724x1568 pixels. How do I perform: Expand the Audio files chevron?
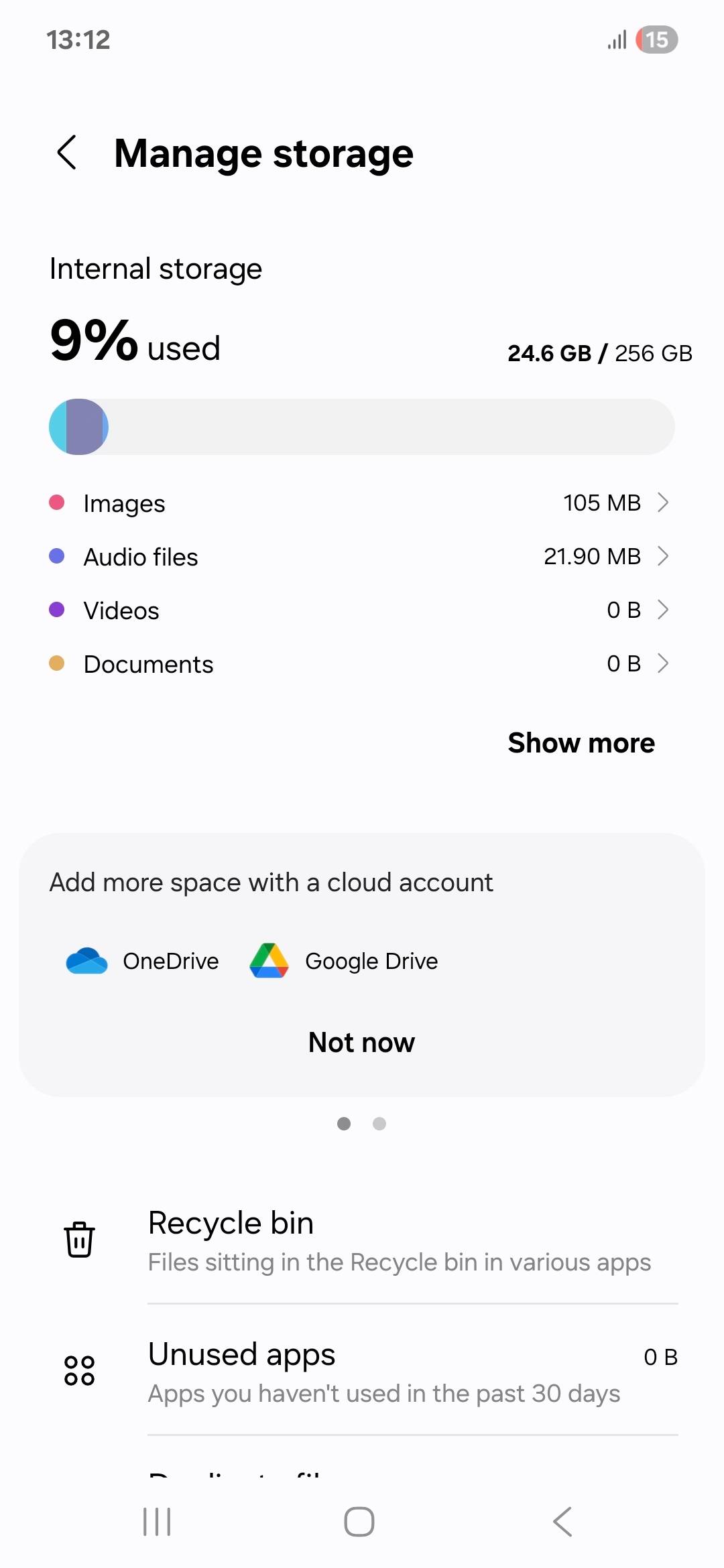[663, 556]
